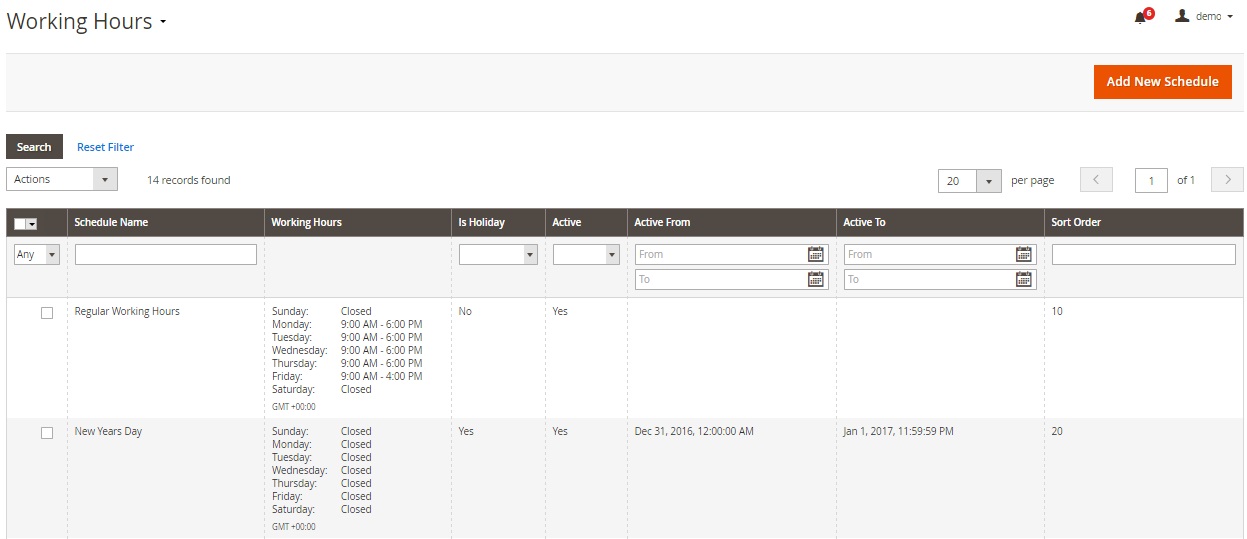Check the New Years Day row checkbox

click(47, 433)
